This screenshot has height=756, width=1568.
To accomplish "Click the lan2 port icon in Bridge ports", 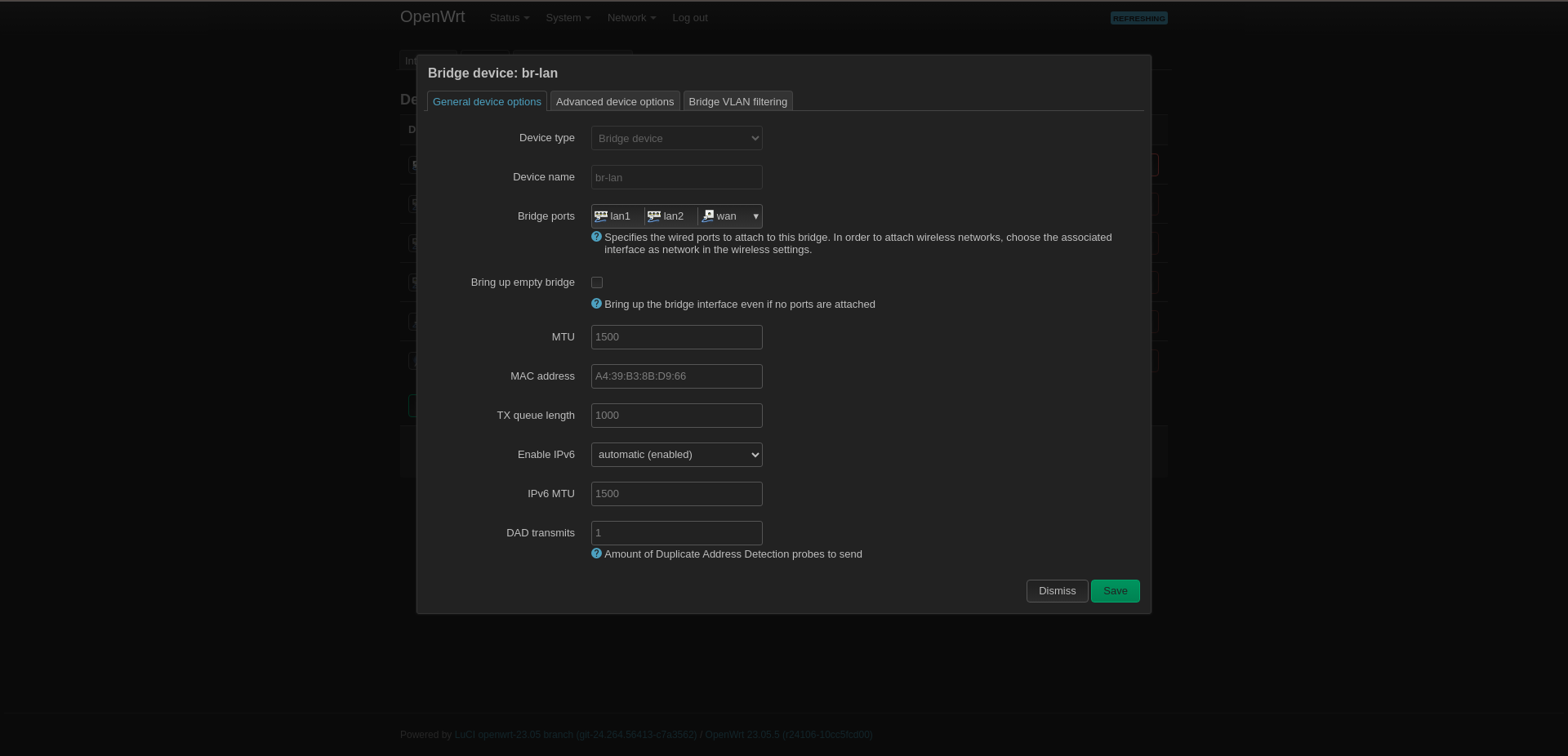I will click(654, 216).
